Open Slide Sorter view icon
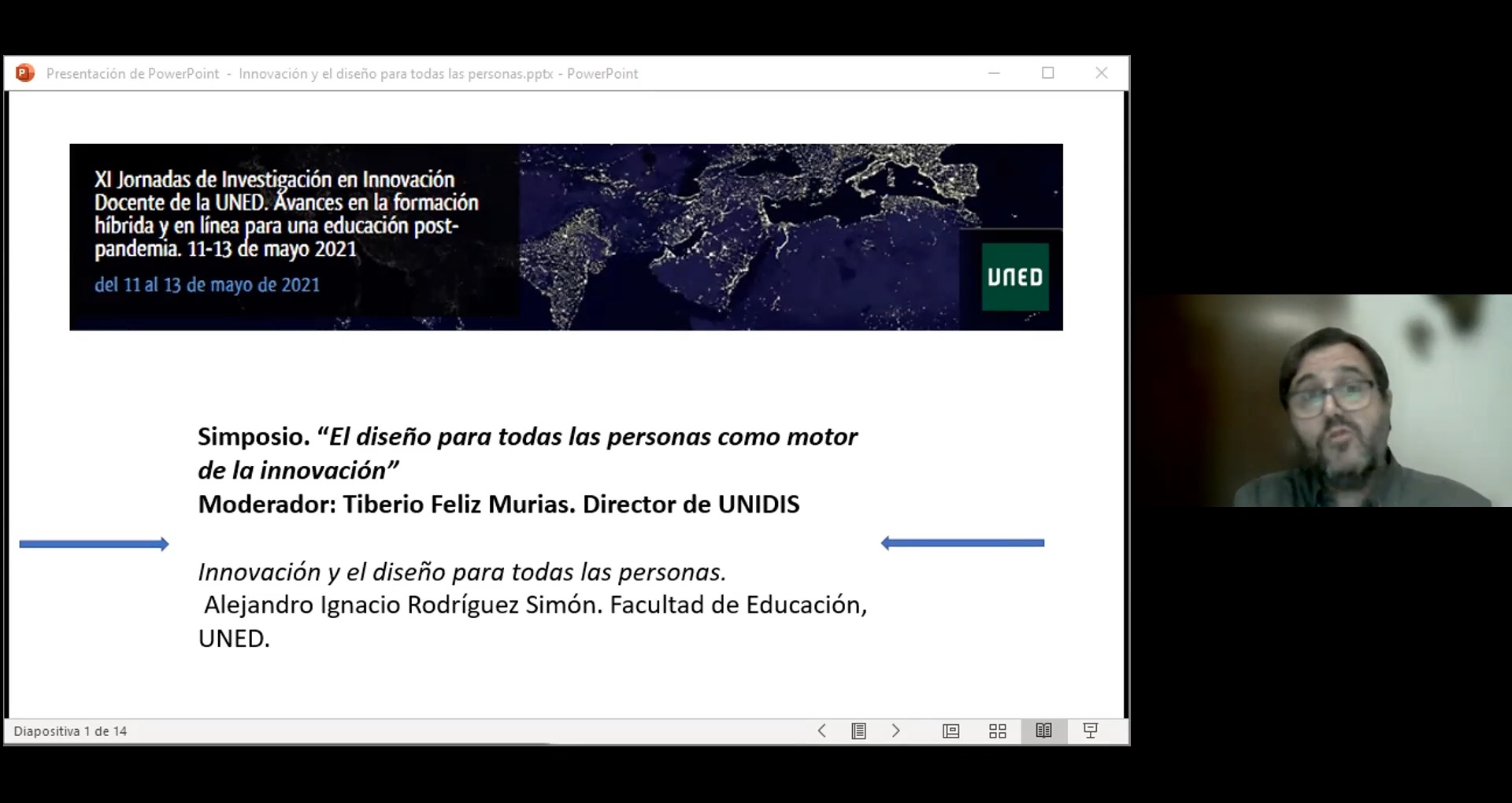This screenshot has height=803, width=1512. coord(998,731)
